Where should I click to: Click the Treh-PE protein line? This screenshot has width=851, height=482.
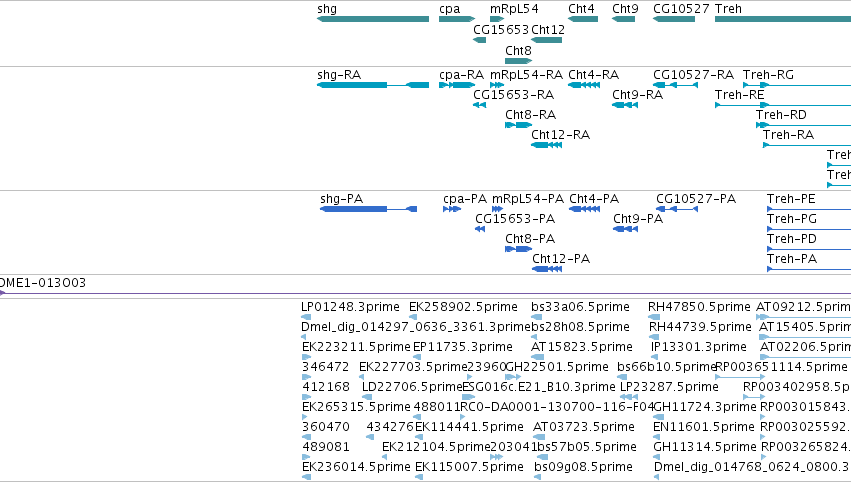(x=809, y=209)
